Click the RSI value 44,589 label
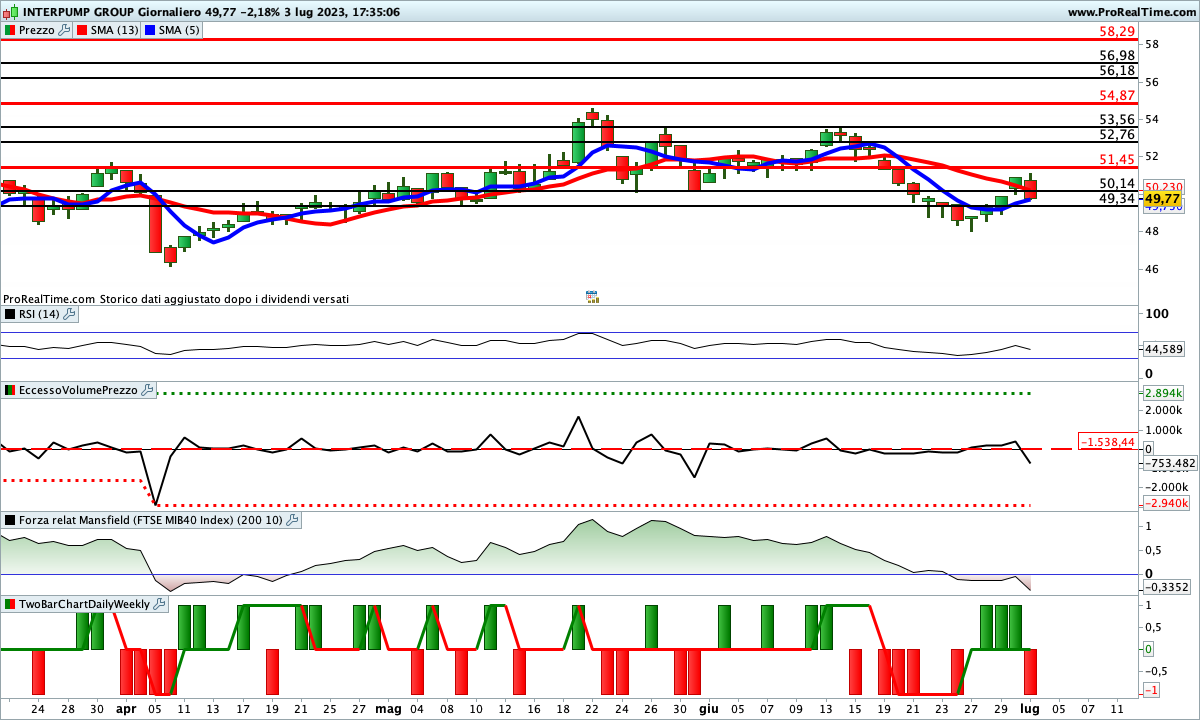1200x720 pixels. tap(1164, 349)
